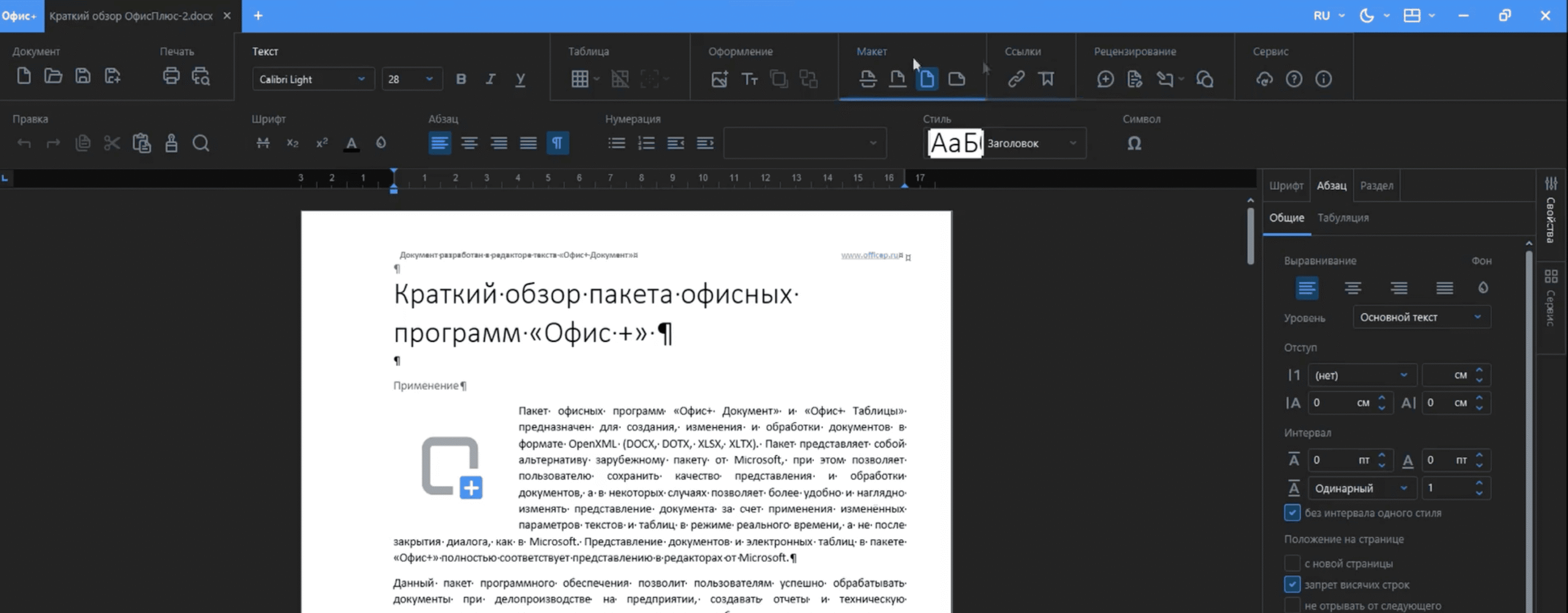This screenshot has width=1568, height=613.
Task: Toggle the paragraph marks (¶) button
Action: pos(557,143)
